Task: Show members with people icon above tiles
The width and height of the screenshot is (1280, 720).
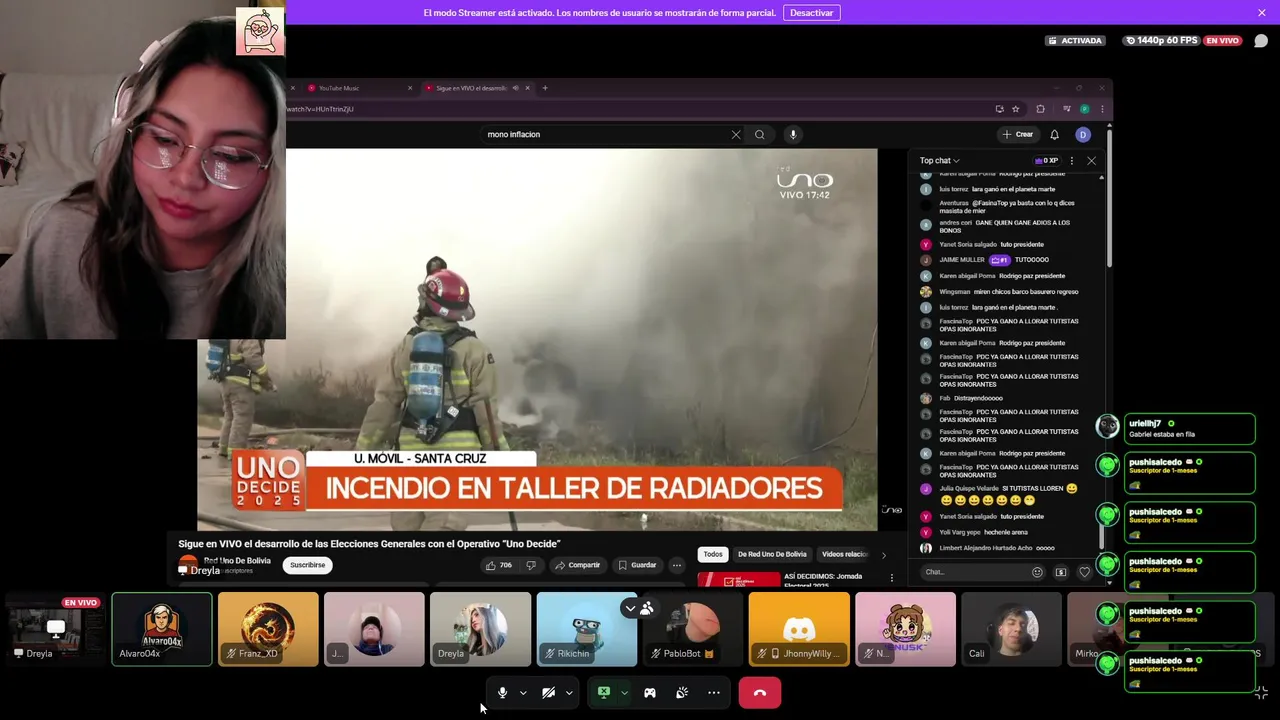Action: tap(647, 608)
